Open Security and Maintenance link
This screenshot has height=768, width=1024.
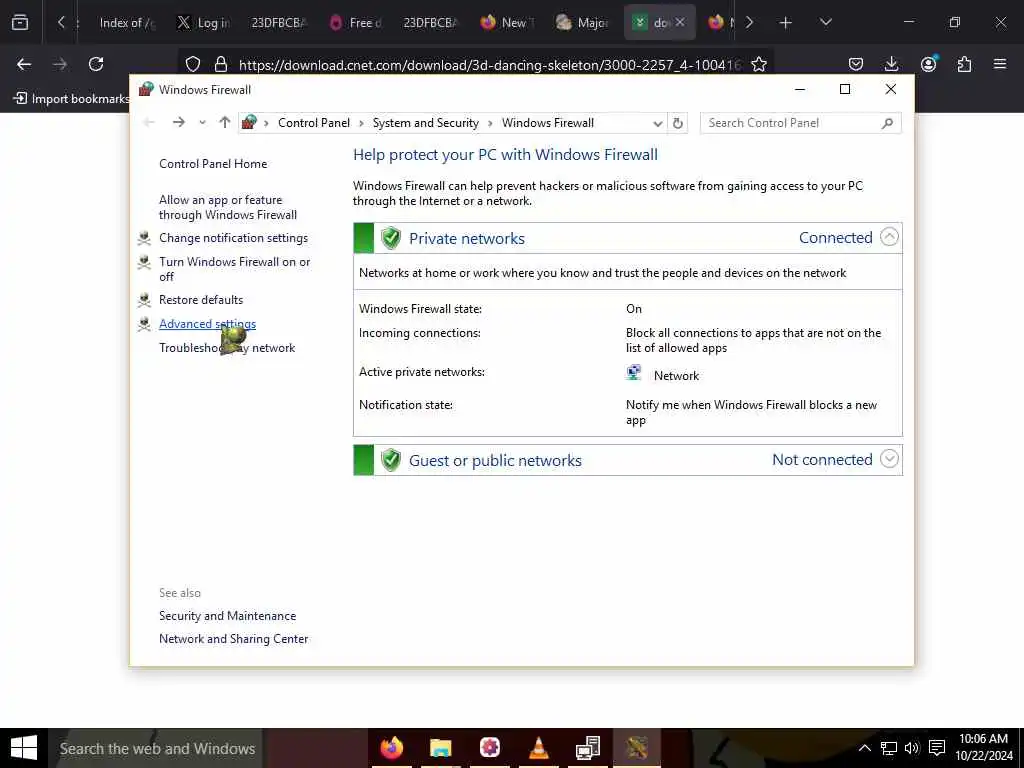(x=227, y=616)
